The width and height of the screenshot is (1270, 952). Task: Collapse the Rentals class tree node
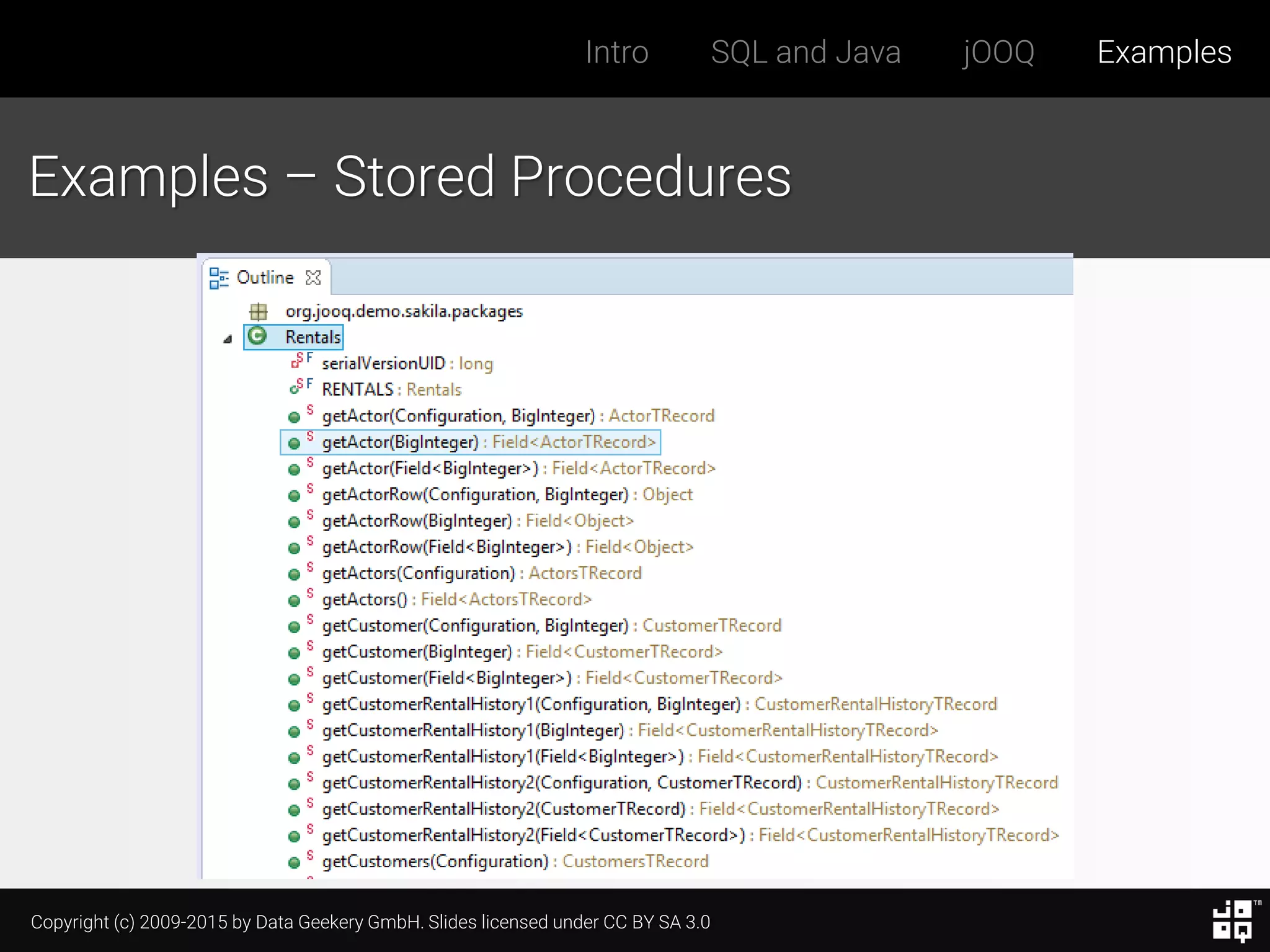pyautogui.click(x=228, y=339)
